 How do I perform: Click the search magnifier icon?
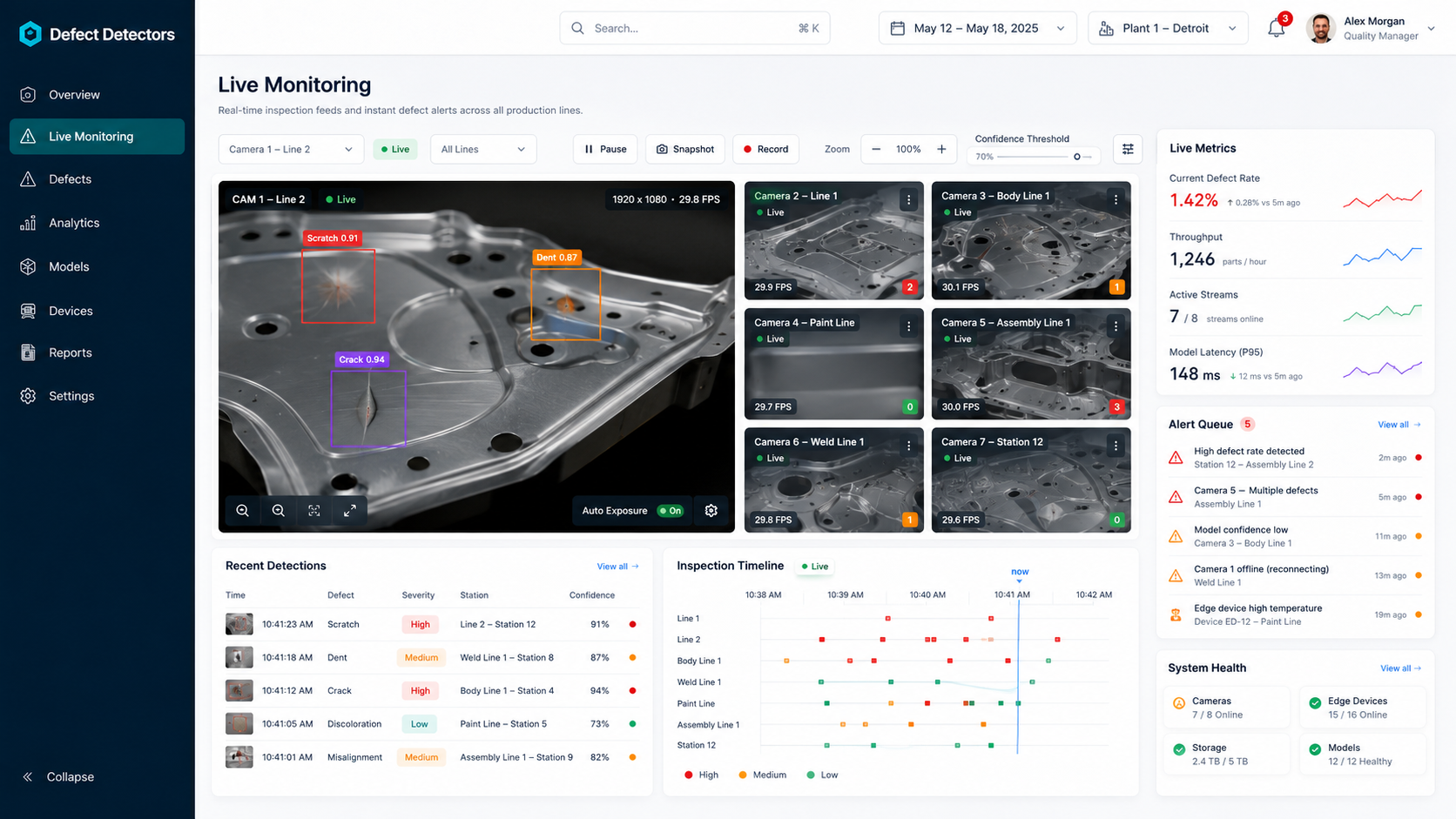(x=577, y=28)
